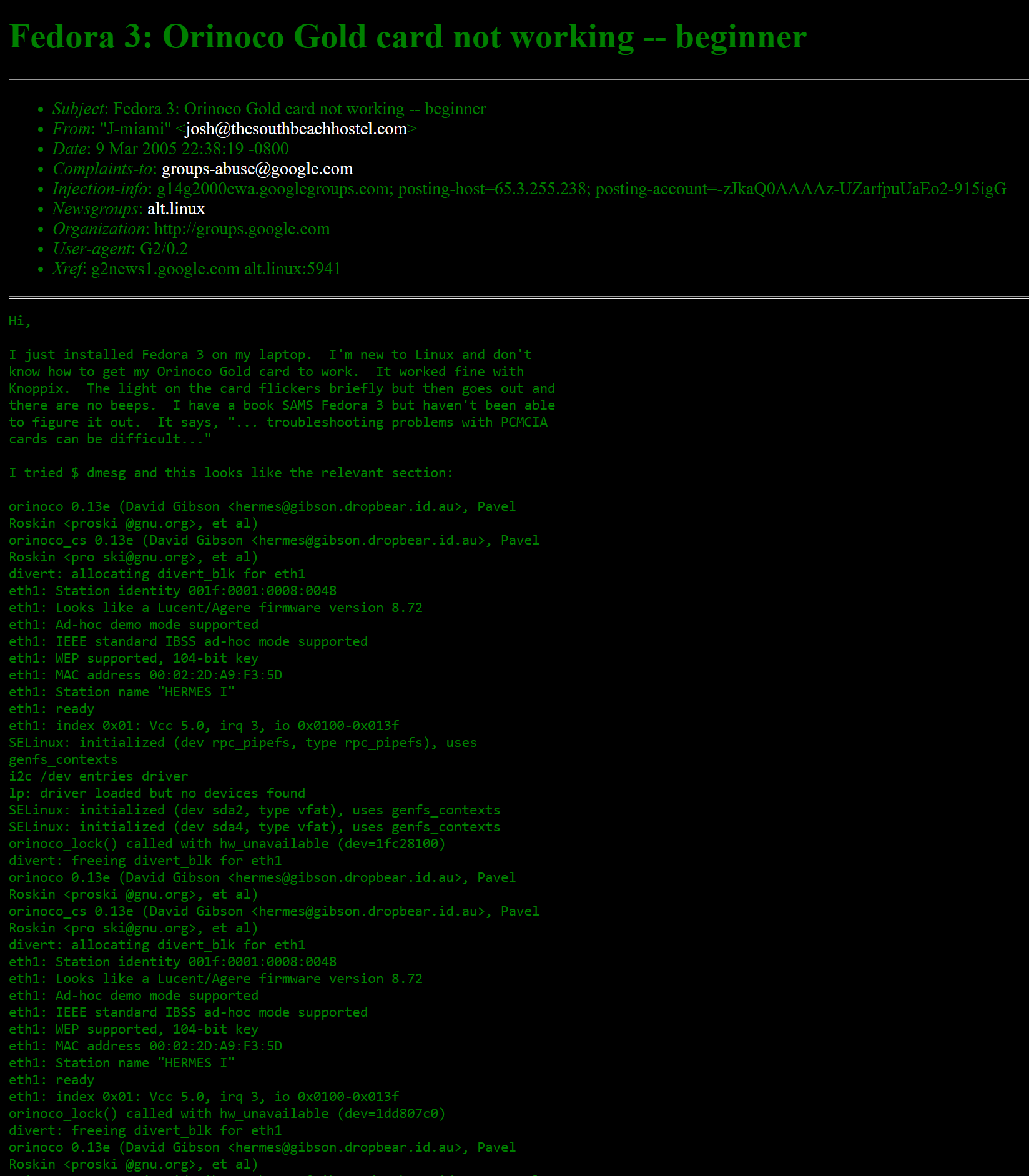
Task: Click 'lp: driver loaded but no devices found'
Action: pos(157,793)
